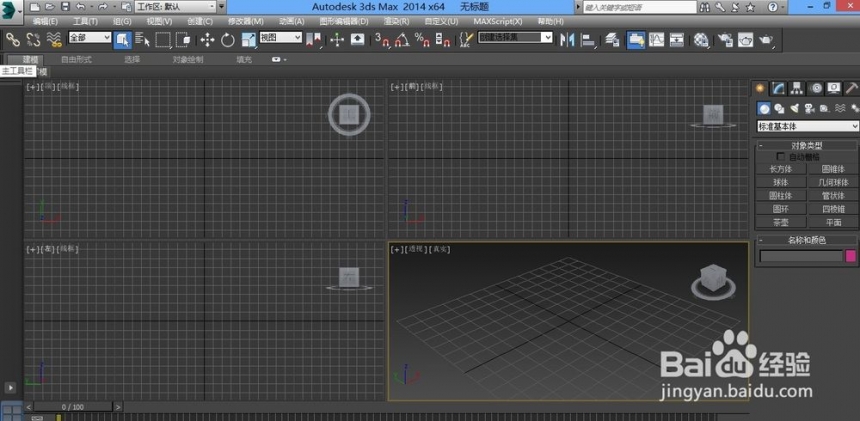Expand the Help question mark dropdown arrow

click(785, 7)
